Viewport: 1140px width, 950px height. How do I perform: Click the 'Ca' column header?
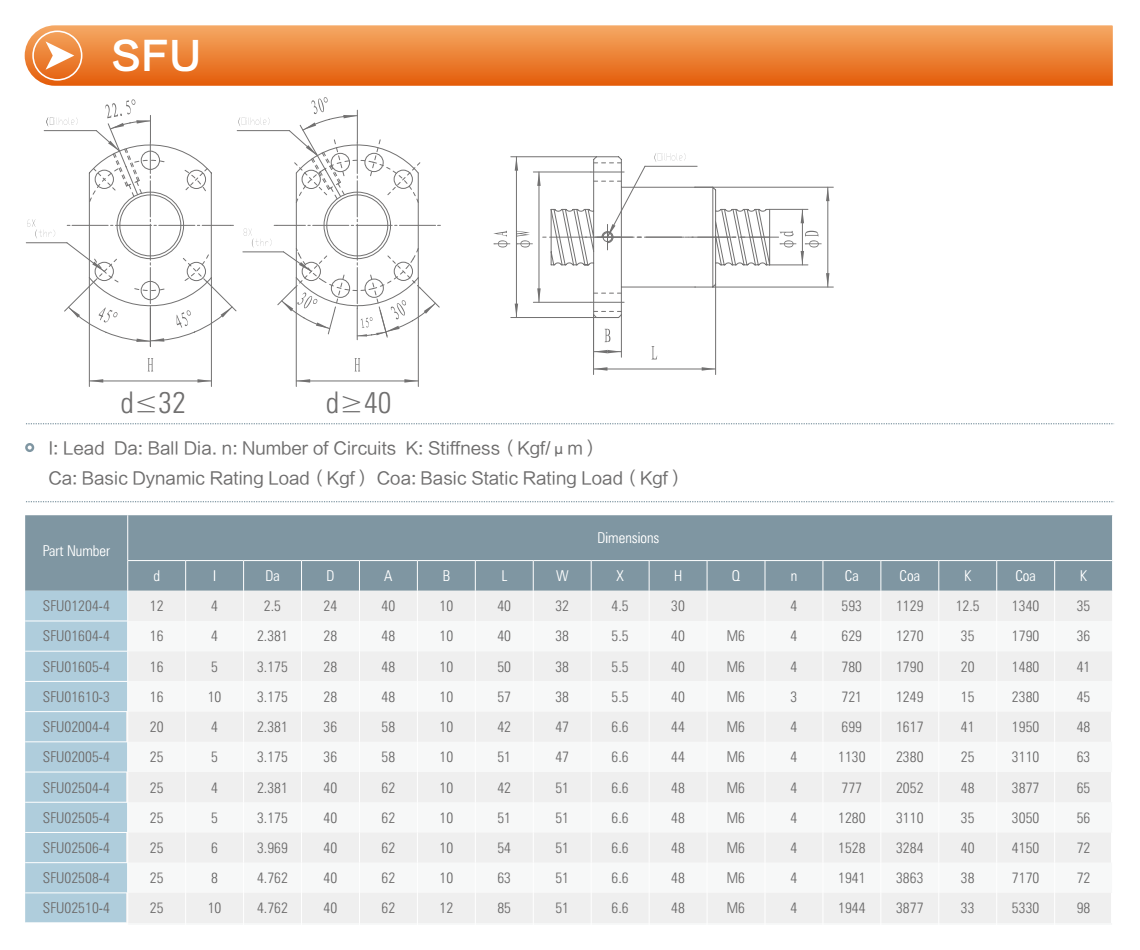pos(851,576)
